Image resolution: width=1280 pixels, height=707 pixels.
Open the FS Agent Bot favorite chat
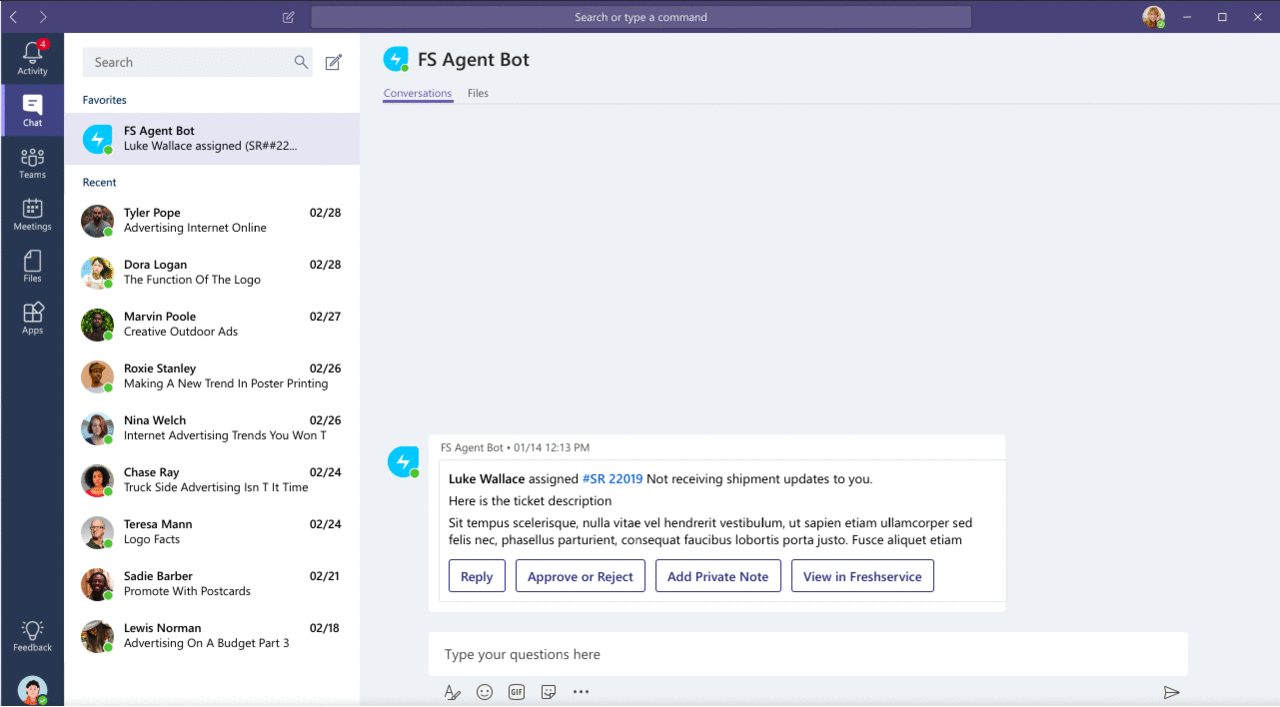tap(212, 138)
